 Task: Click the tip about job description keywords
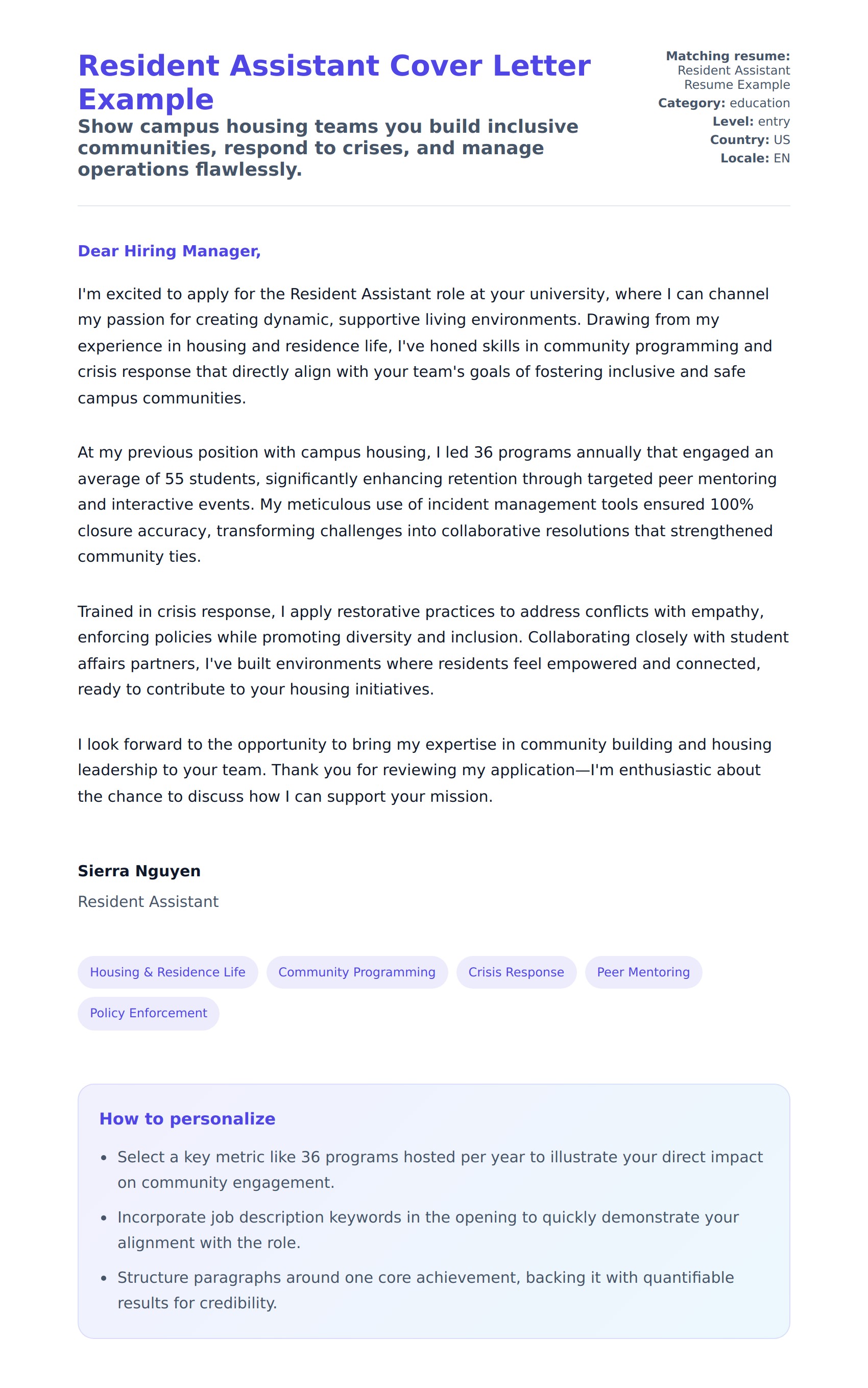pyautogui.click(x=428, y=1230)
